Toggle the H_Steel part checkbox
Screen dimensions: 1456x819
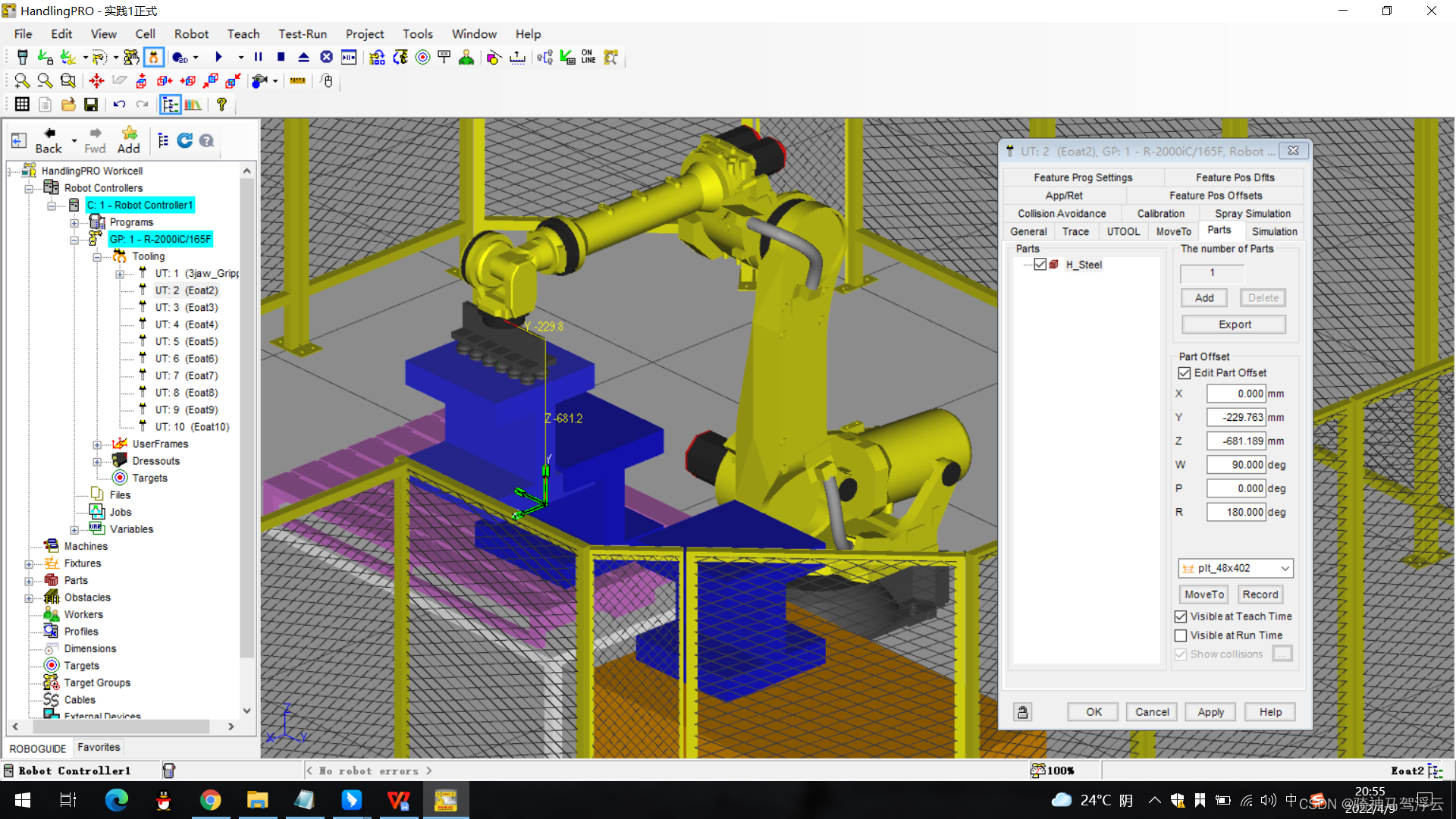(1040, 264)
